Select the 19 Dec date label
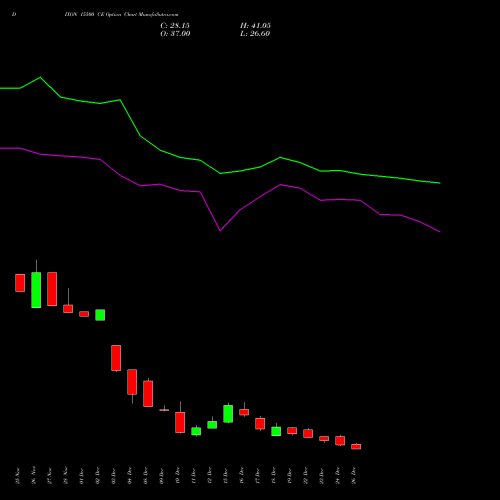 coord(290,476)
